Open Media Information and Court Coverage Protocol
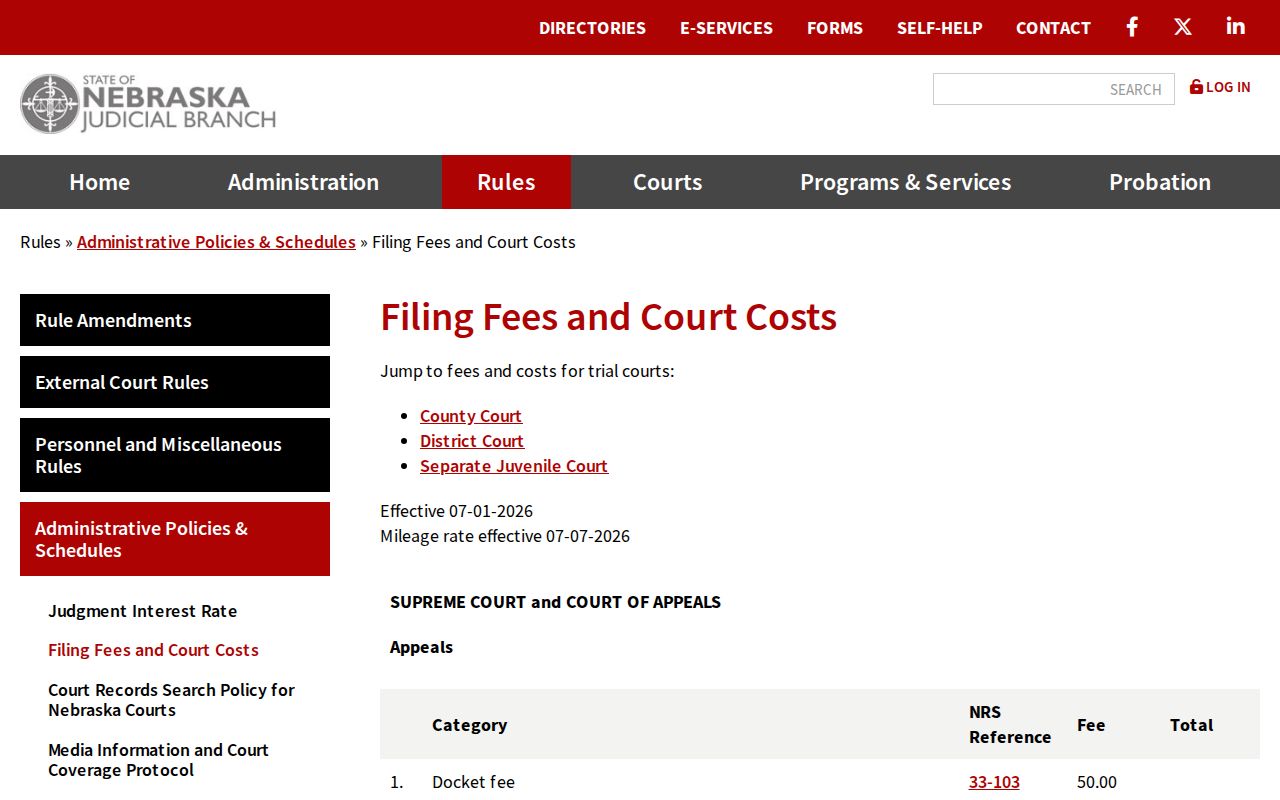 point(158,760)
